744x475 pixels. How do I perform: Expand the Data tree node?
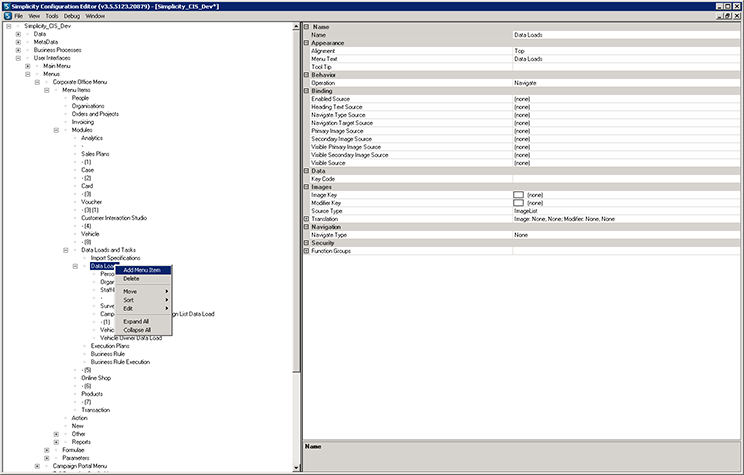(18, 34)
